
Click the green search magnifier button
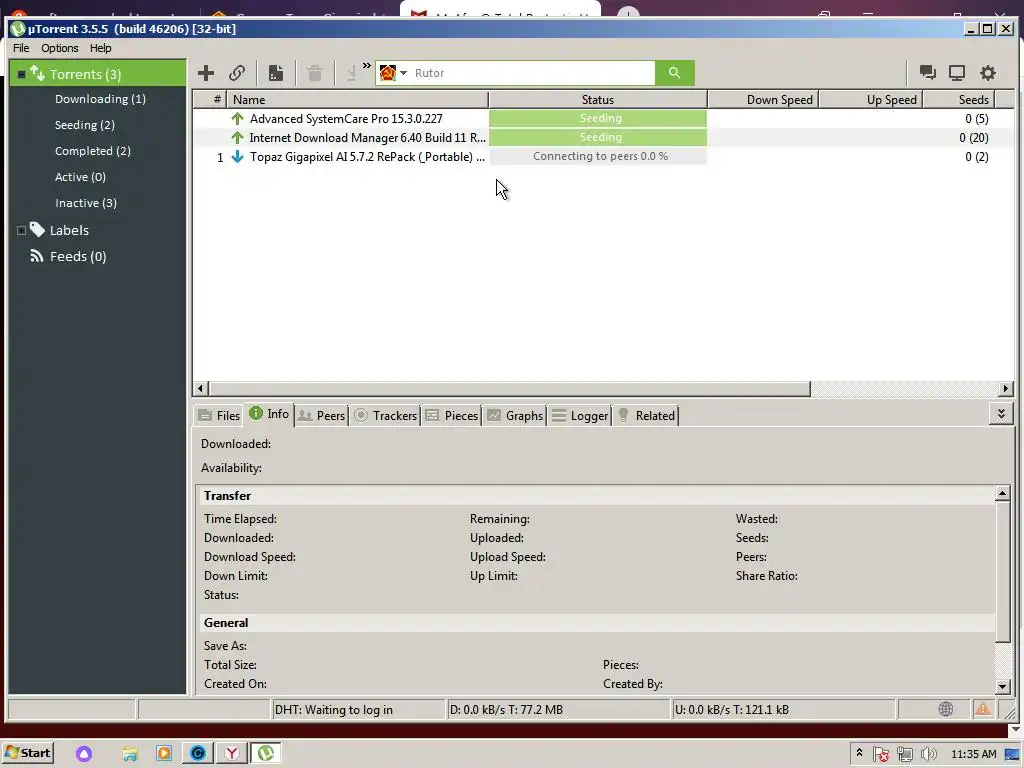coord(675,73)
